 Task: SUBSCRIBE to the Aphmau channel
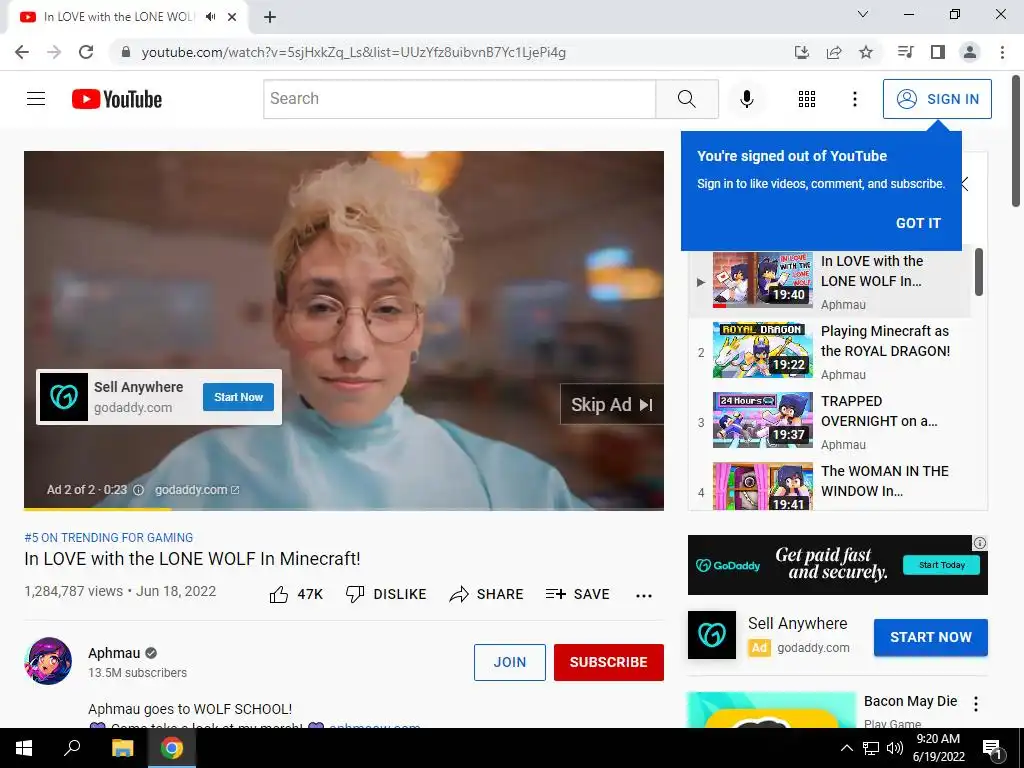pos(609,662)
